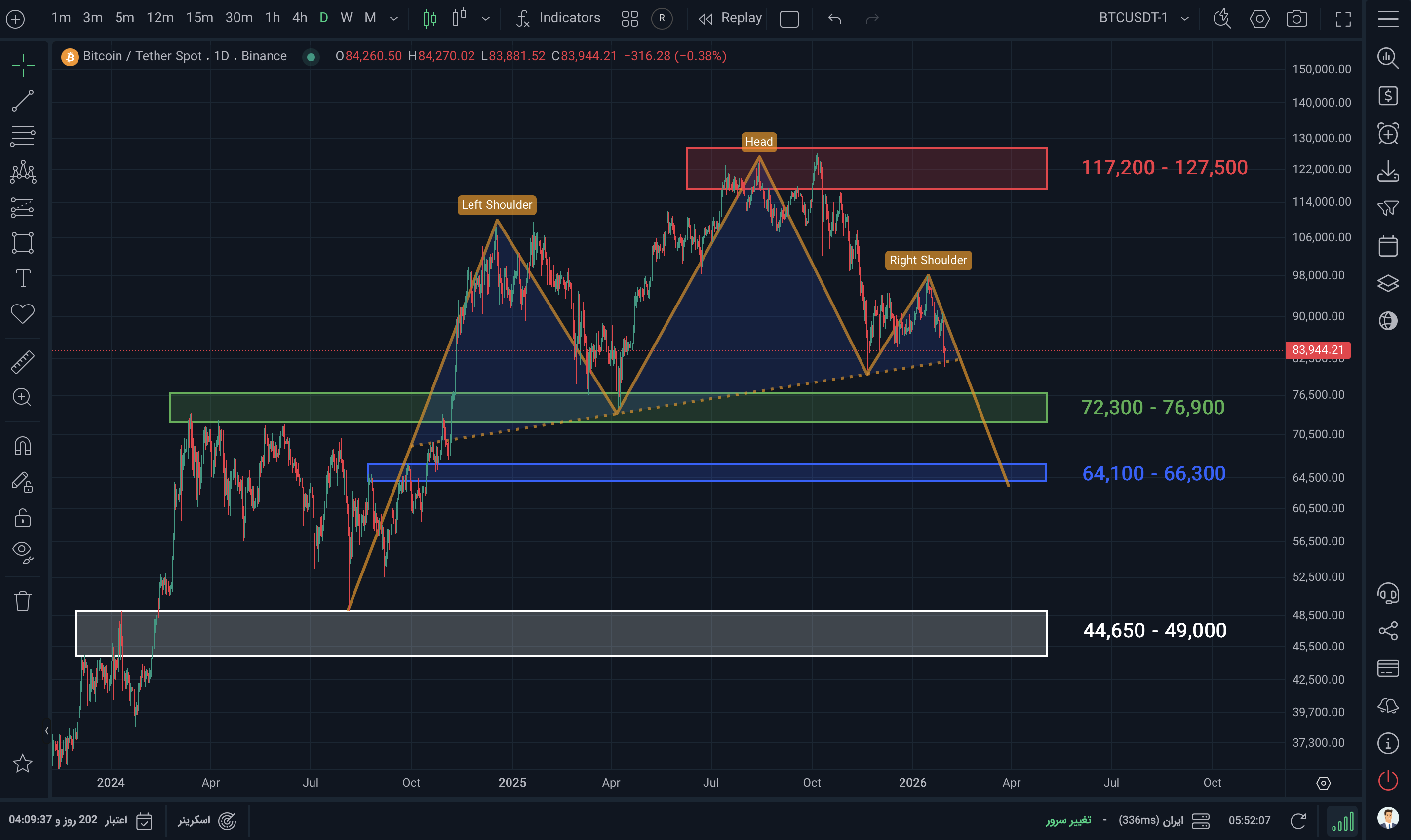Pick the ruler measure tool
This screenshot has height=840, width=1411.
coord(23,362)
